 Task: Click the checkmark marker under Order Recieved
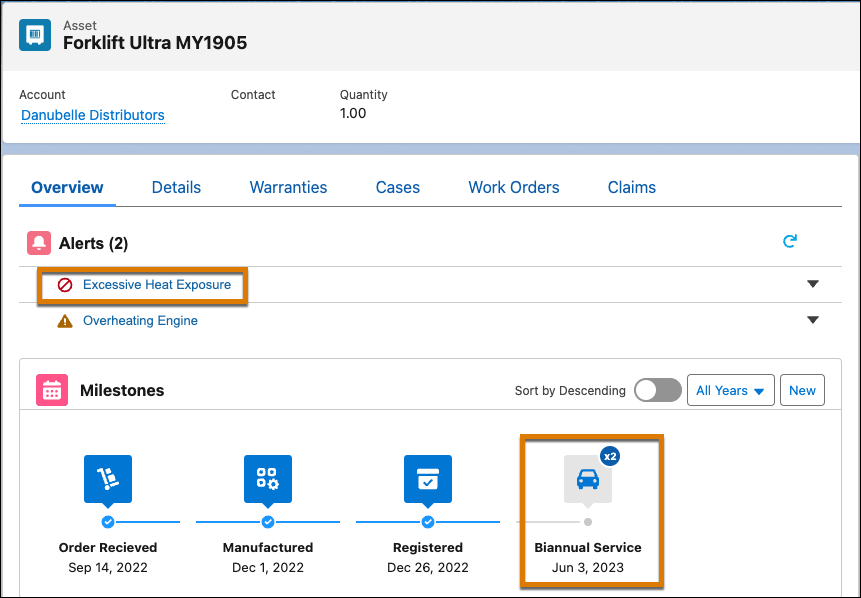pos(107,521)
